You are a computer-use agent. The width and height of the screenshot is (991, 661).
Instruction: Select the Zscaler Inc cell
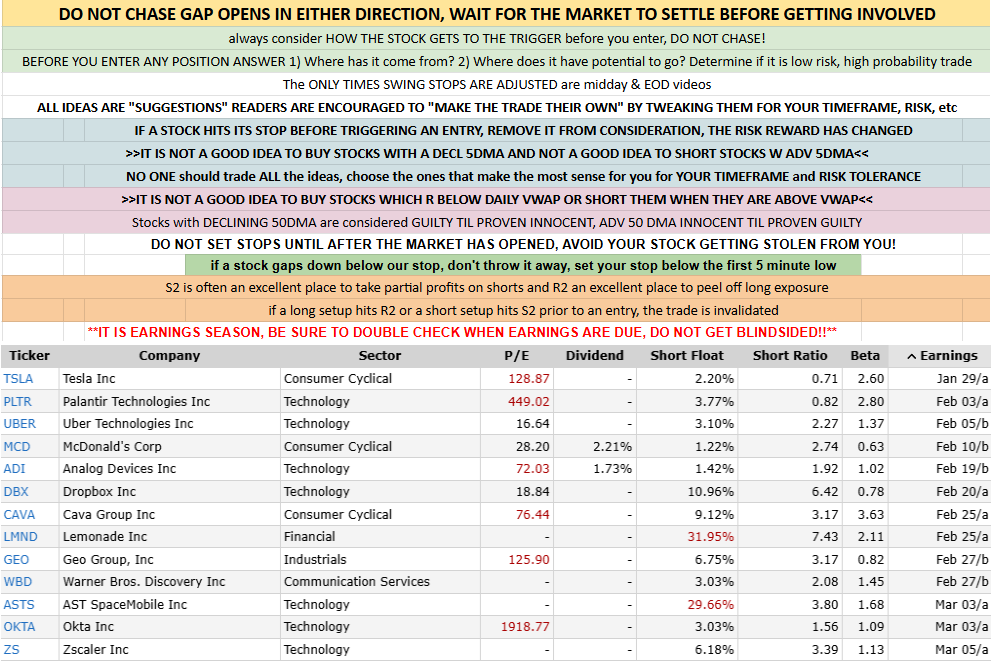(169, 649)
